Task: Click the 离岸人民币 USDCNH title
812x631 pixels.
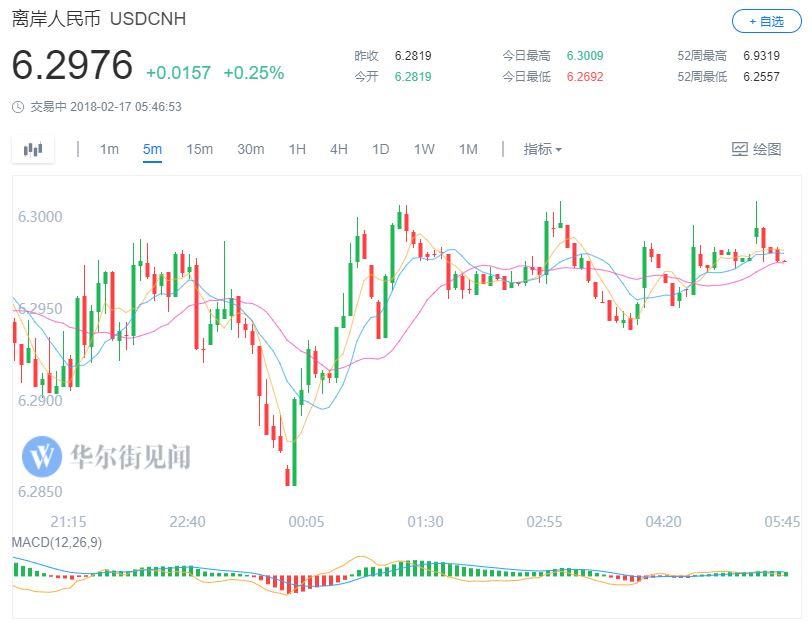Action: coord(98,20)
